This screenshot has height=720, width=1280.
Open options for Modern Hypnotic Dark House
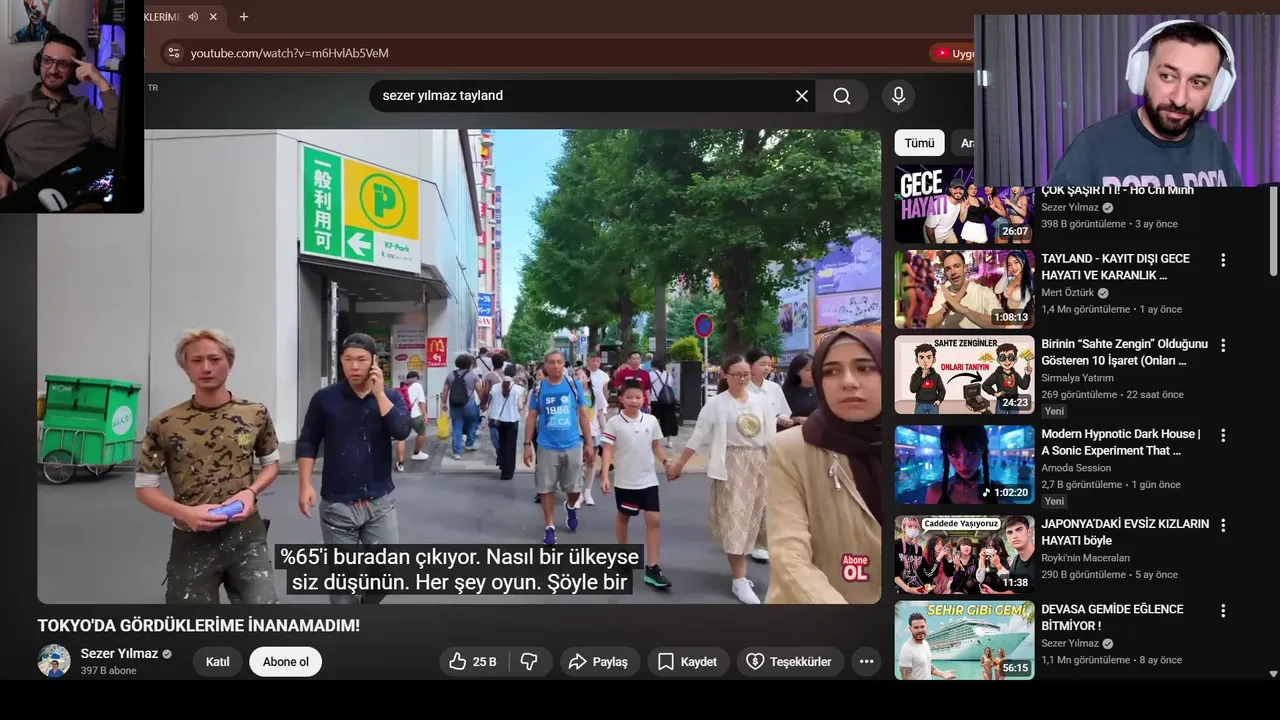point(1222,435)
